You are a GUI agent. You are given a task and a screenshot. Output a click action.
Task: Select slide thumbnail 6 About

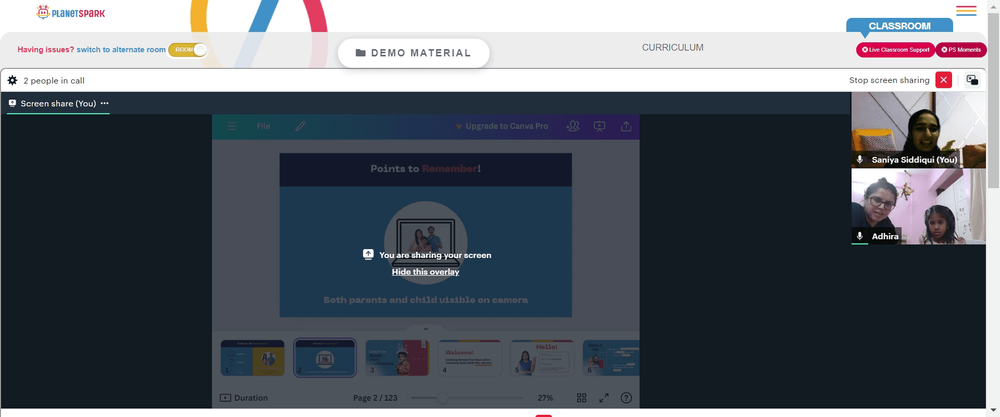[611, 358]
